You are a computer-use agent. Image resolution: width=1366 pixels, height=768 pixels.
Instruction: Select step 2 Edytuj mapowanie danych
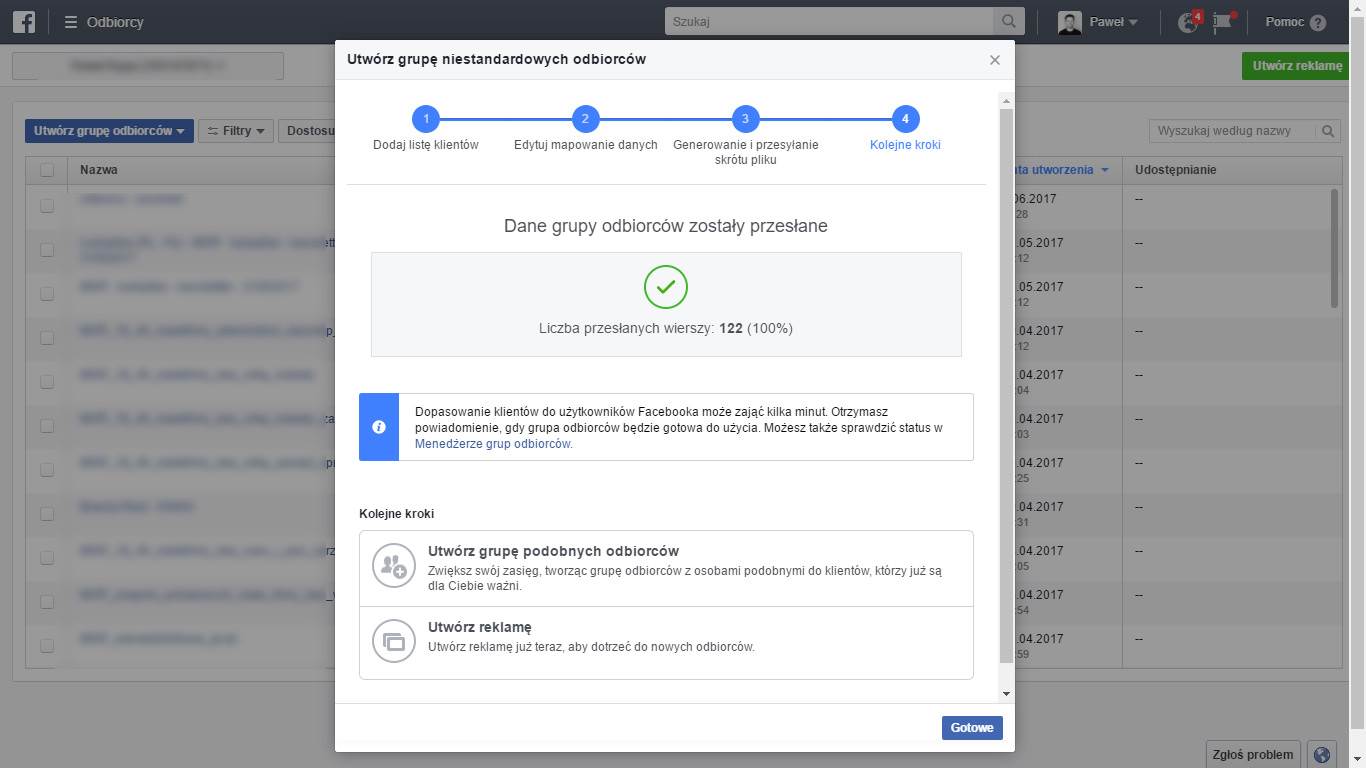(x=585, y=119)
